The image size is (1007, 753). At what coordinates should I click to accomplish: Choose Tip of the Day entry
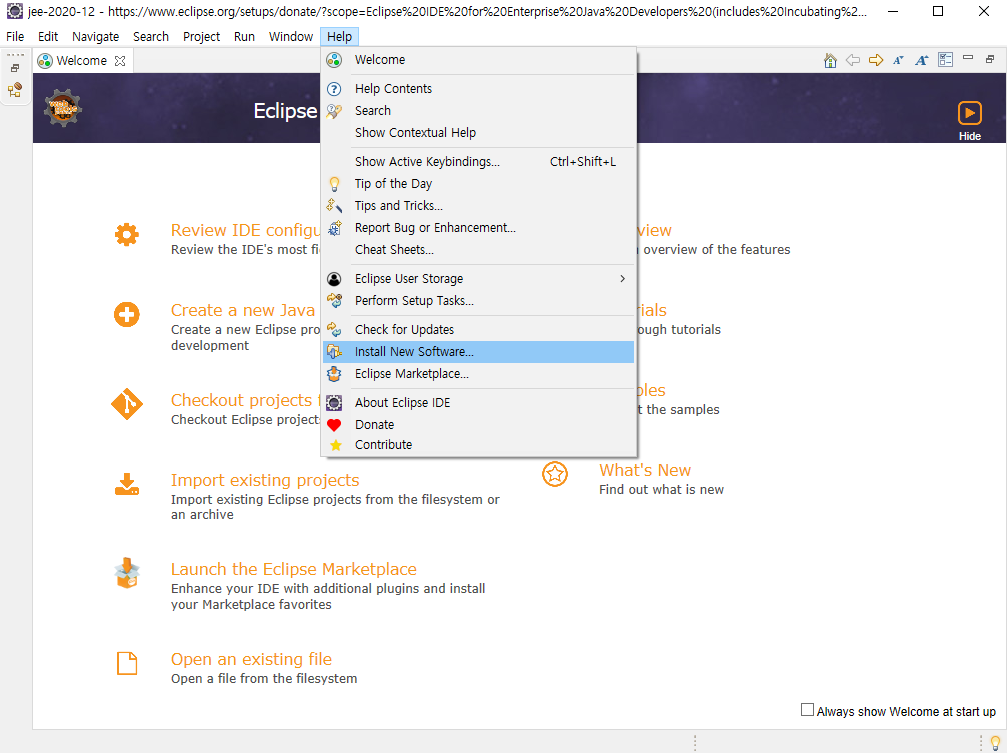coord(478,184)
